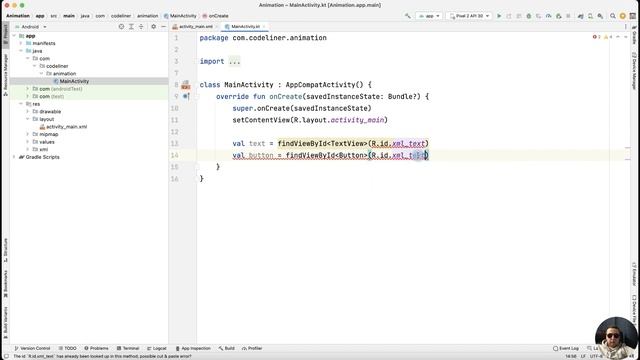Click Select Opened File target icon
Screen dimensions: 640x360
pyautogui.click(x=121, y=27)
